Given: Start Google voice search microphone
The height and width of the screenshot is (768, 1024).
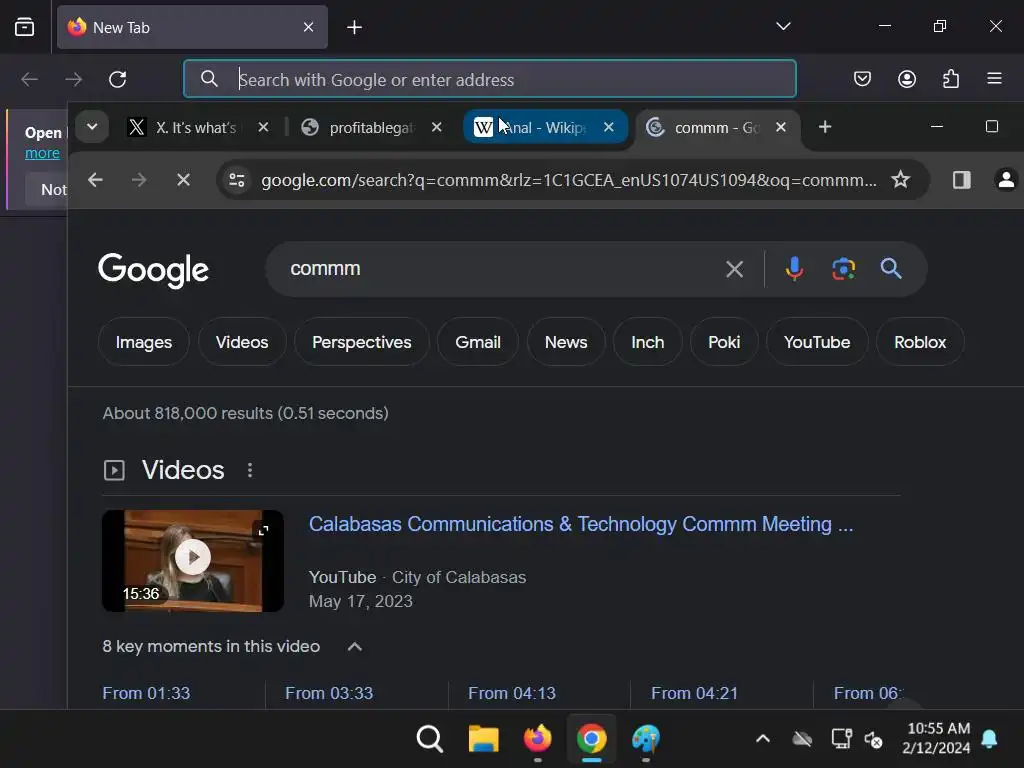Looking at the screenshot, I should 794,268.
